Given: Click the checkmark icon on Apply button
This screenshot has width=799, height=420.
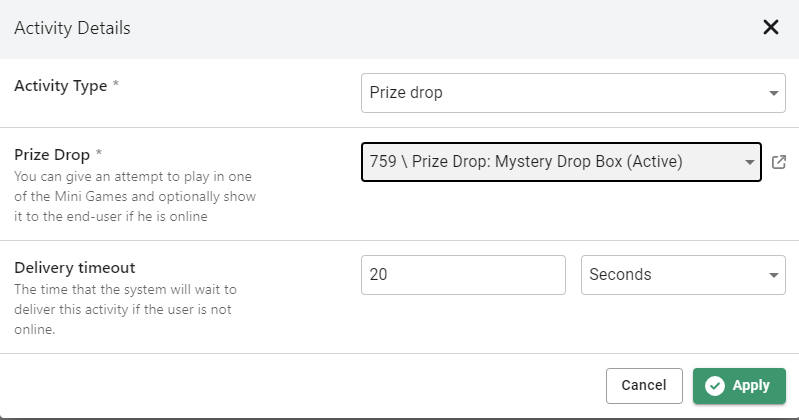Looking at the screenshot, I should point(714,386).
